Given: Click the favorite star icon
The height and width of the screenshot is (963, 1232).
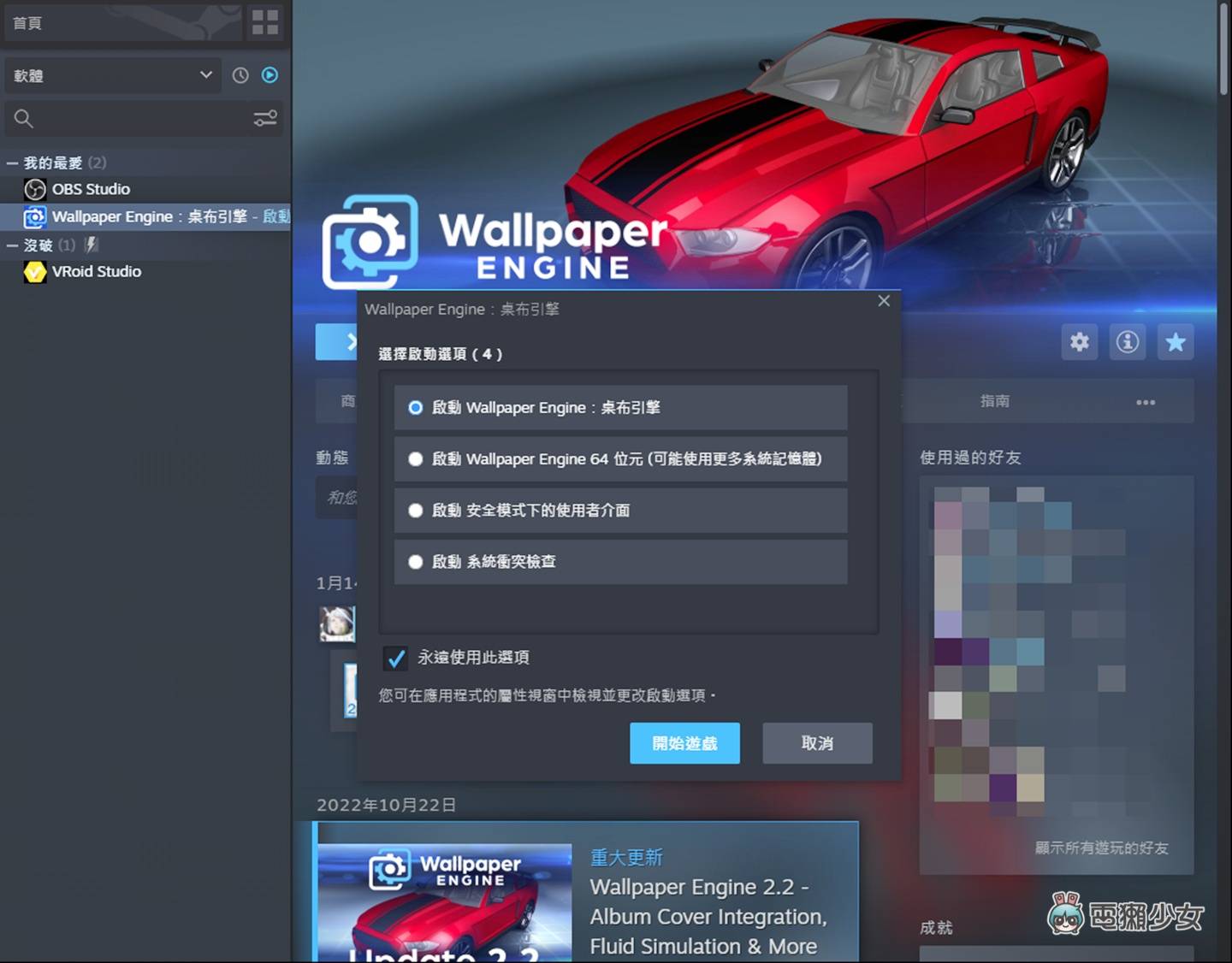Looking at the screenshot, I should tap(1176, 342).
